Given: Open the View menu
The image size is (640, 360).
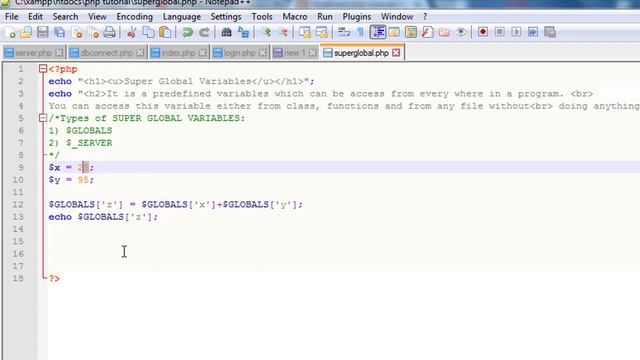Looking at the screenshot, I should 97,17.
